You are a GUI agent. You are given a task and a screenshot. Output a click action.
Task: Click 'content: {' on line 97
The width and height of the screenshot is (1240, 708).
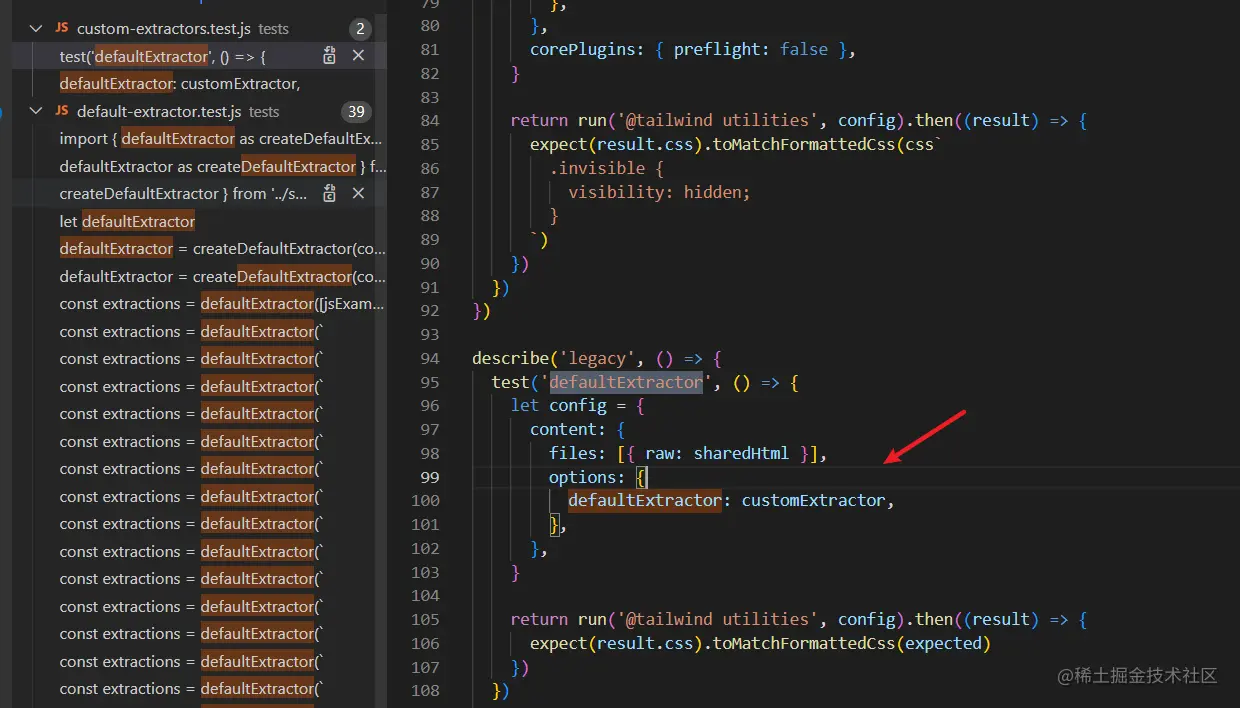(x=577, y=429)
